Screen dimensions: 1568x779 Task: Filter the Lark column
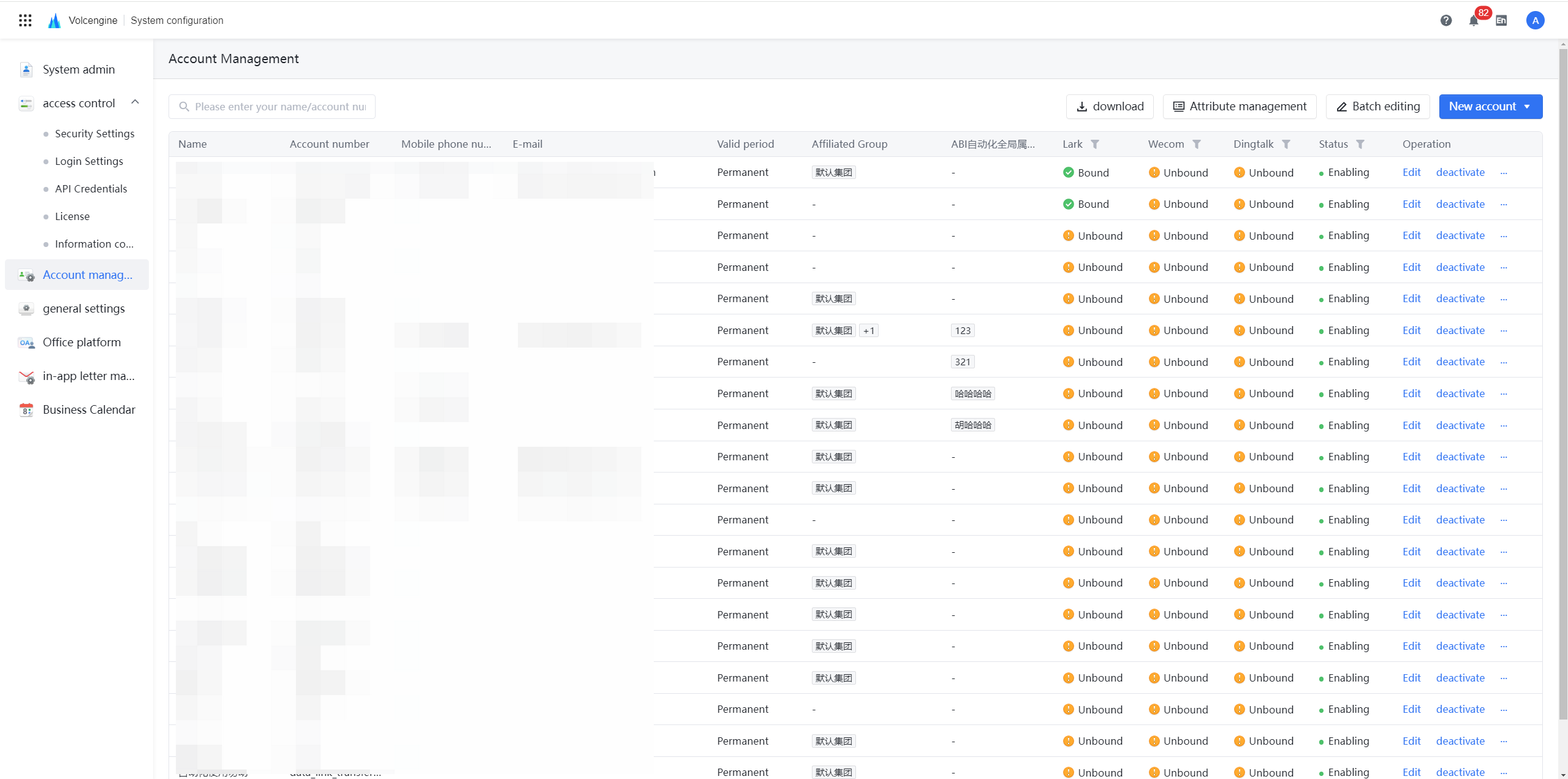pos(1095,144)
